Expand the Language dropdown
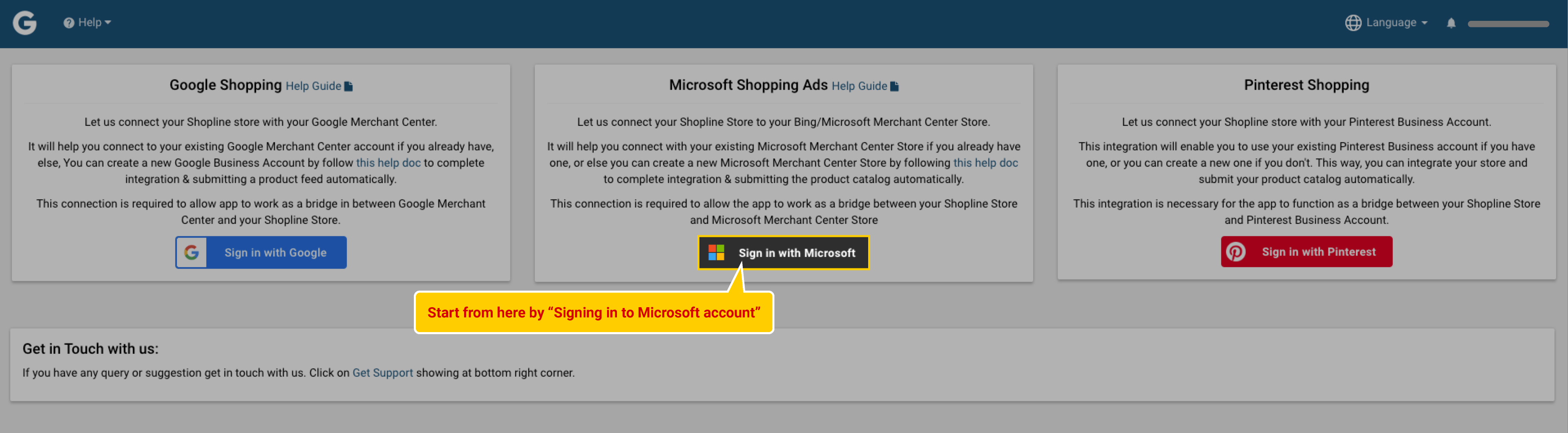 [1386, 22]
